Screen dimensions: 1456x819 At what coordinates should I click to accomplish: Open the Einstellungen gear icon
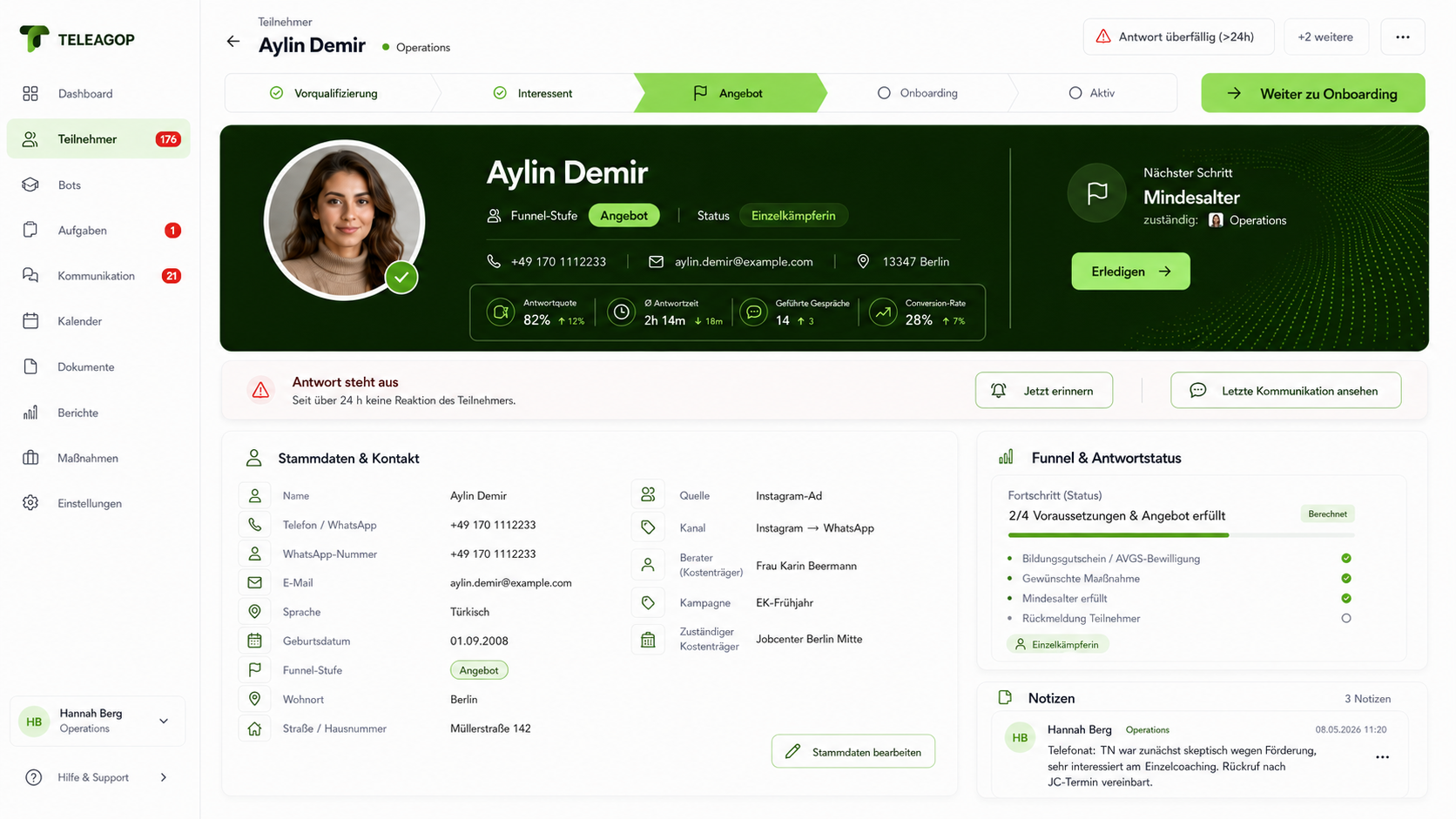click(x=30, y=502)
